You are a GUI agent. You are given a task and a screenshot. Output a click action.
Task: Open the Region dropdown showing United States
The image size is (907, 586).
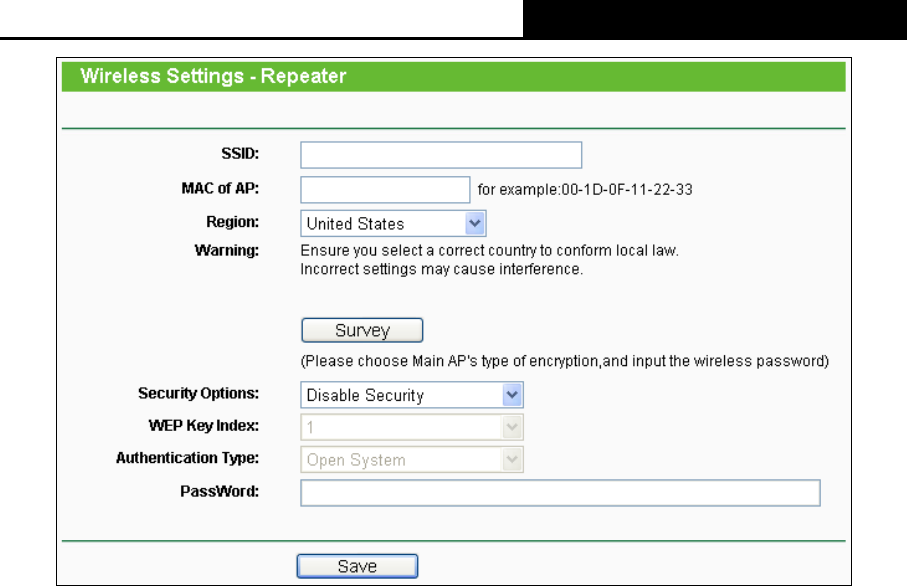tap(393, 223)
